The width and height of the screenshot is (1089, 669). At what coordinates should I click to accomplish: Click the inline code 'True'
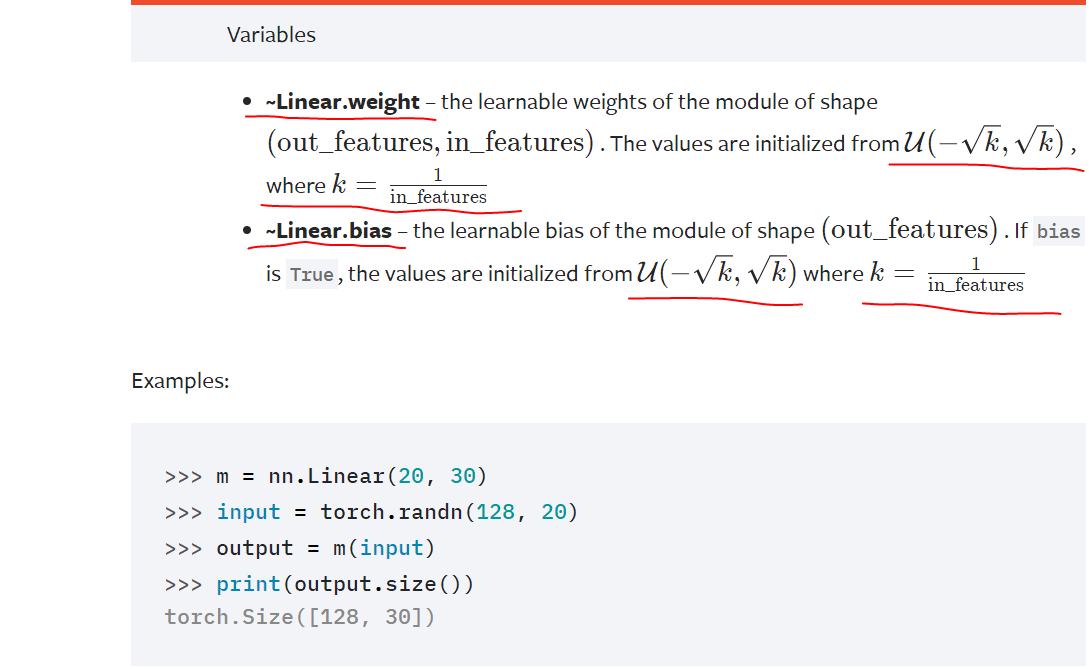[x=312, y=274]
